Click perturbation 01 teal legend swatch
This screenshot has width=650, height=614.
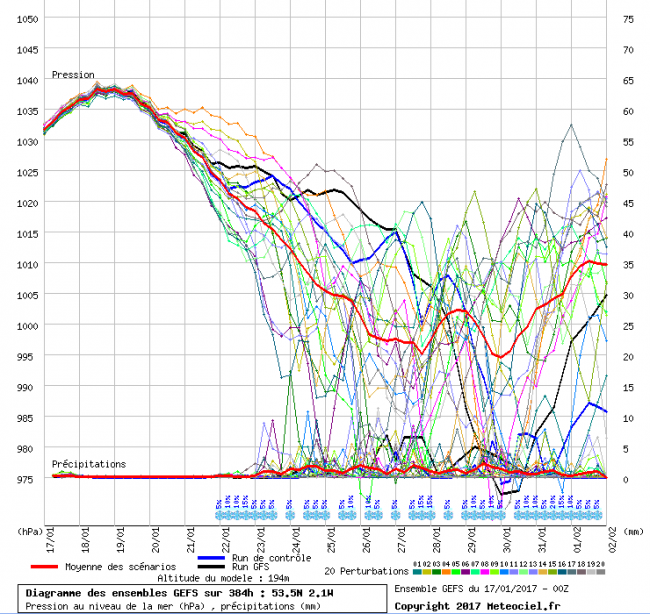coord(418,572)
